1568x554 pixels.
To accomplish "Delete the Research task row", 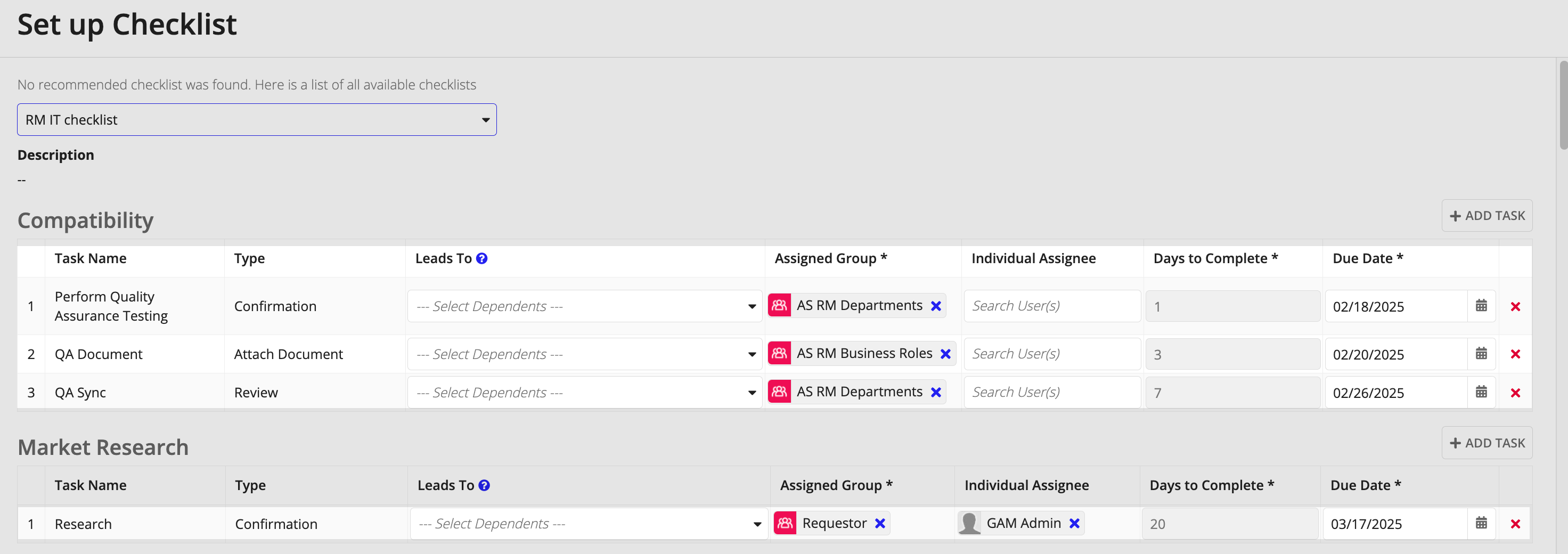I will [x=1516, y=524].
